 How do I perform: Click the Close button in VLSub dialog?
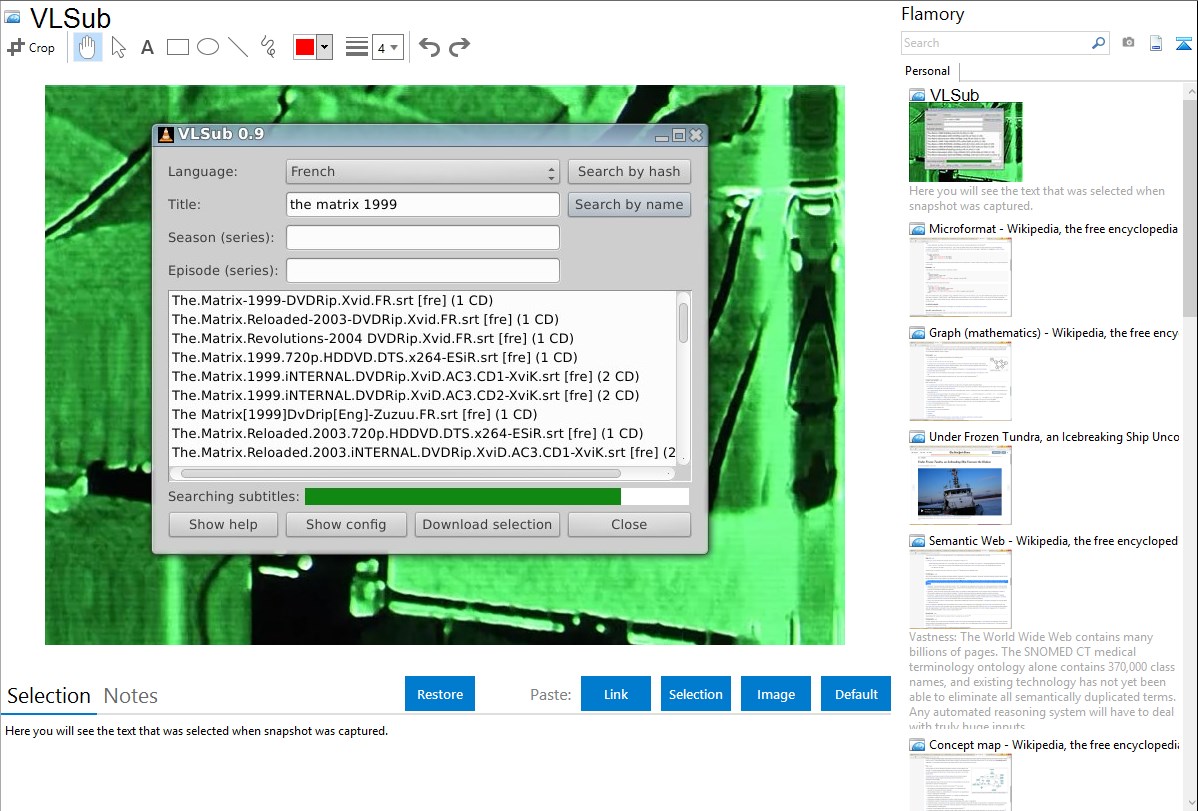(629, 524)
